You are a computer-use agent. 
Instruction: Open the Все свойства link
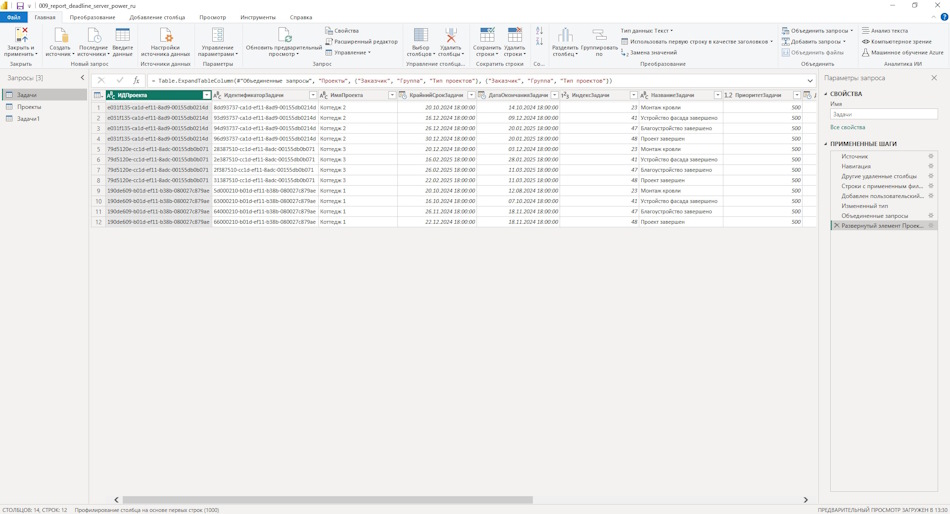pyautogui.click(x=848, y=127)
